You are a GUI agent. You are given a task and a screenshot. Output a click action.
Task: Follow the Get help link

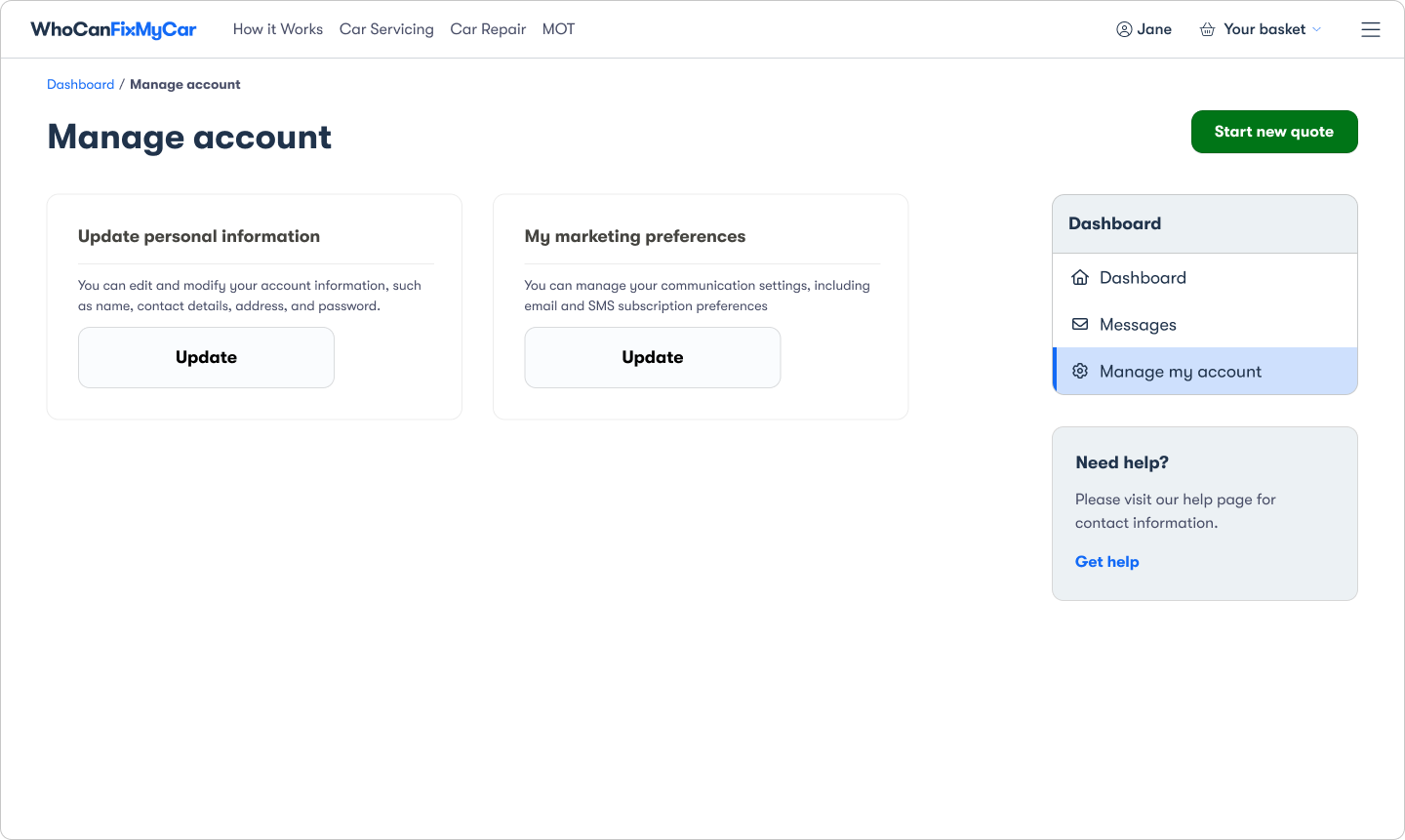point(1106,561)
